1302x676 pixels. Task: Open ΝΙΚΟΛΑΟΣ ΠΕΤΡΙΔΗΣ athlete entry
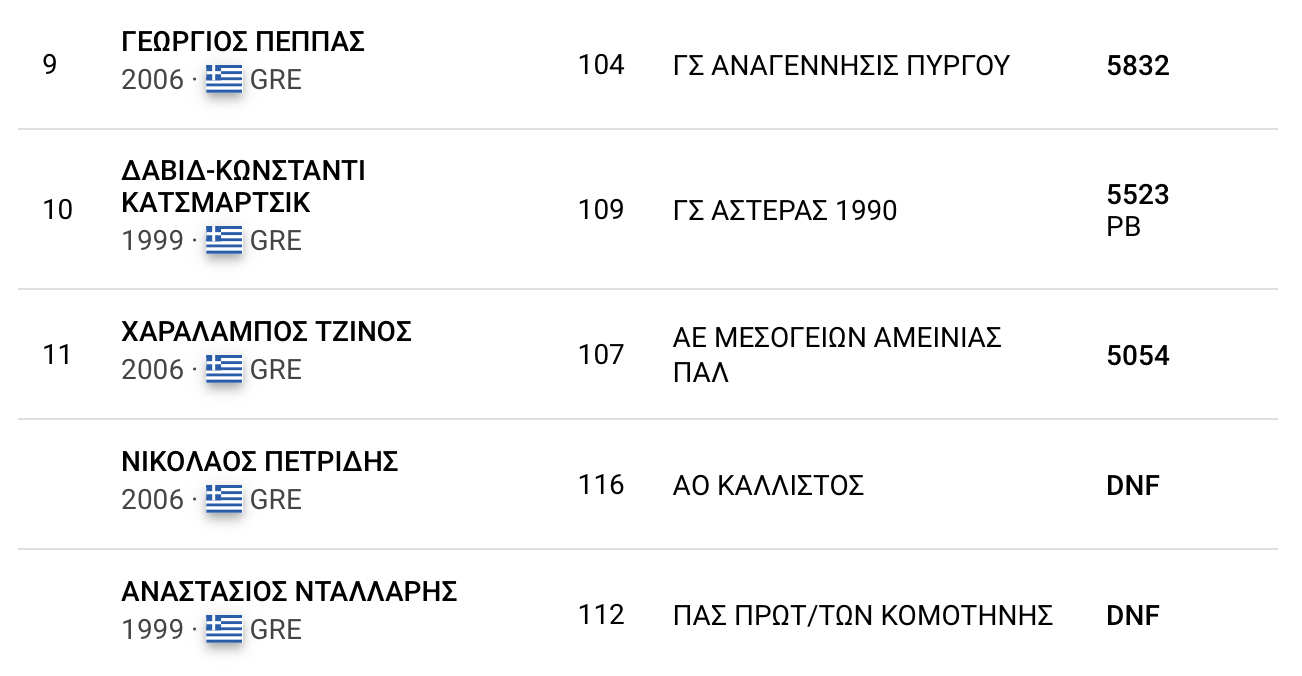tap(259, 461)
